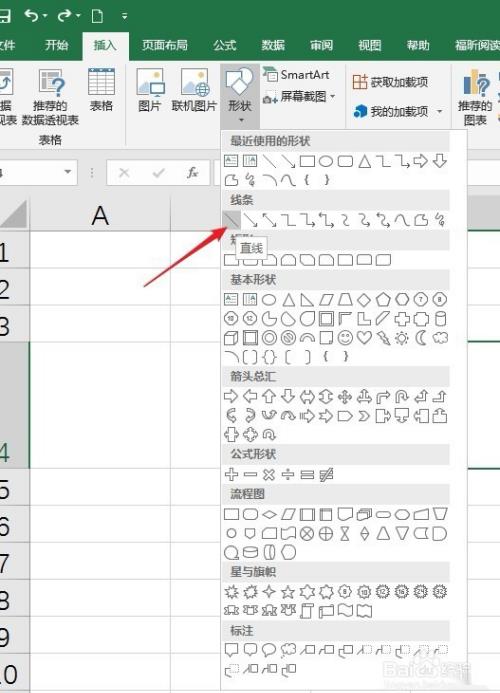Choose the division sign in 公式形状

288,475
